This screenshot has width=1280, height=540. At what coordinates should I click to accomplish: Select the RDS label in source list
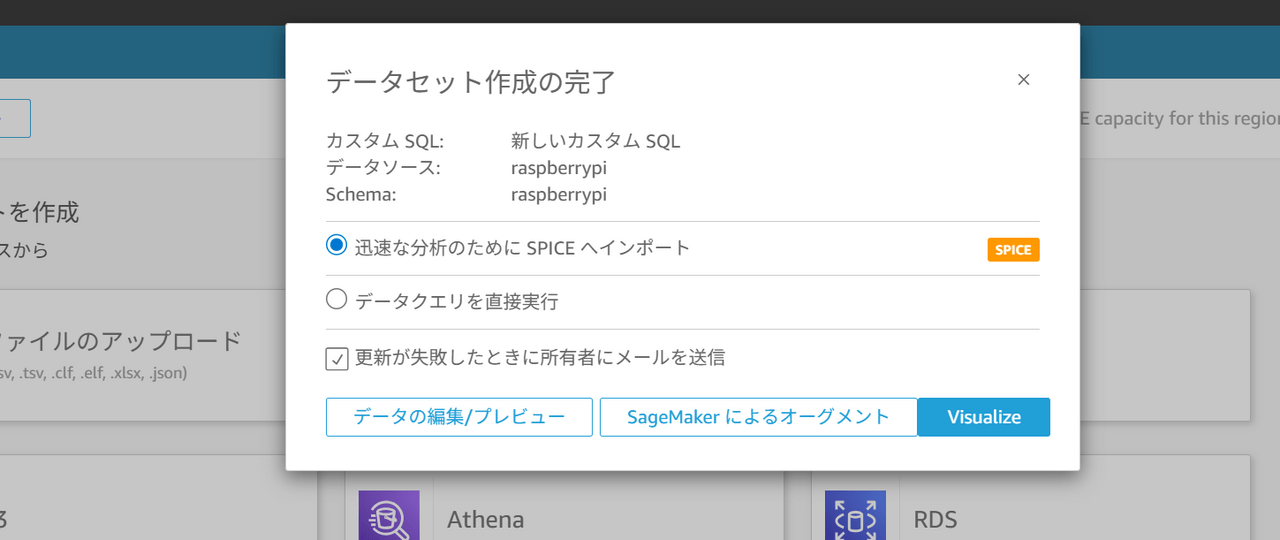(935, 519)
